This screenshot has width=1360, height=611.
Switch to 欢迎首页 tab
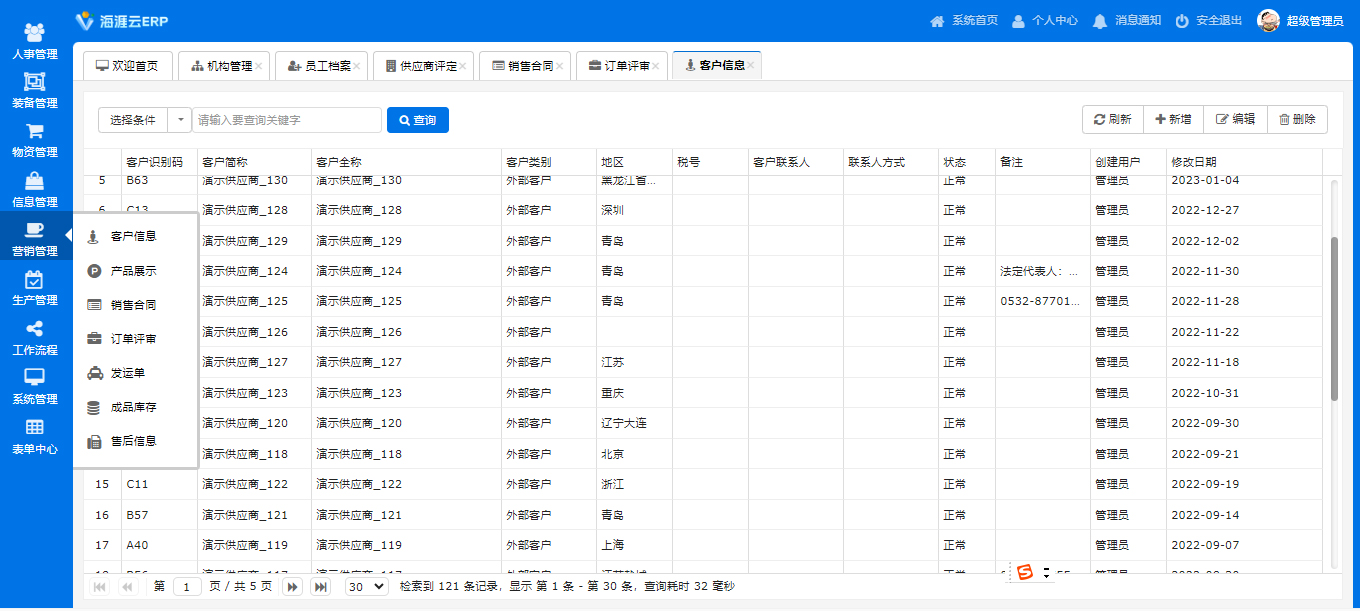click(x=127, y=66)
